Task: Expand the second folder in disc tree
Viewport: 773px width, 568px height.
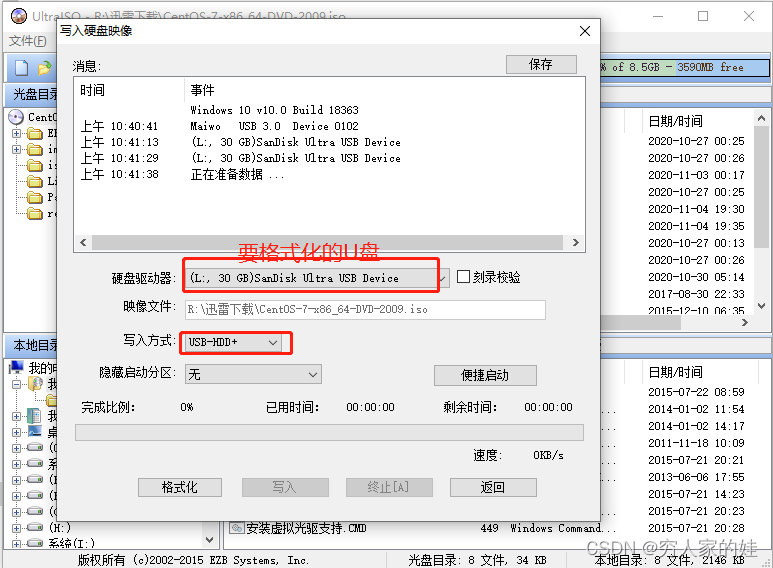Action: (16, 149)
